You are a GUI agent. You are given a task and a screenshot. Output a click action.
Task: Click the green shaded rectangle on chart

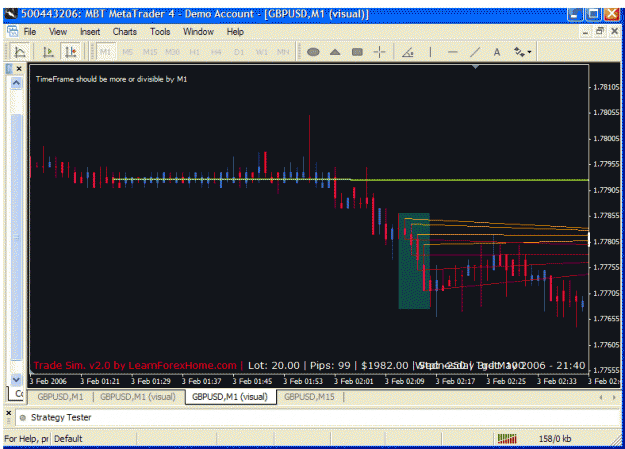(x=414, y=261)
